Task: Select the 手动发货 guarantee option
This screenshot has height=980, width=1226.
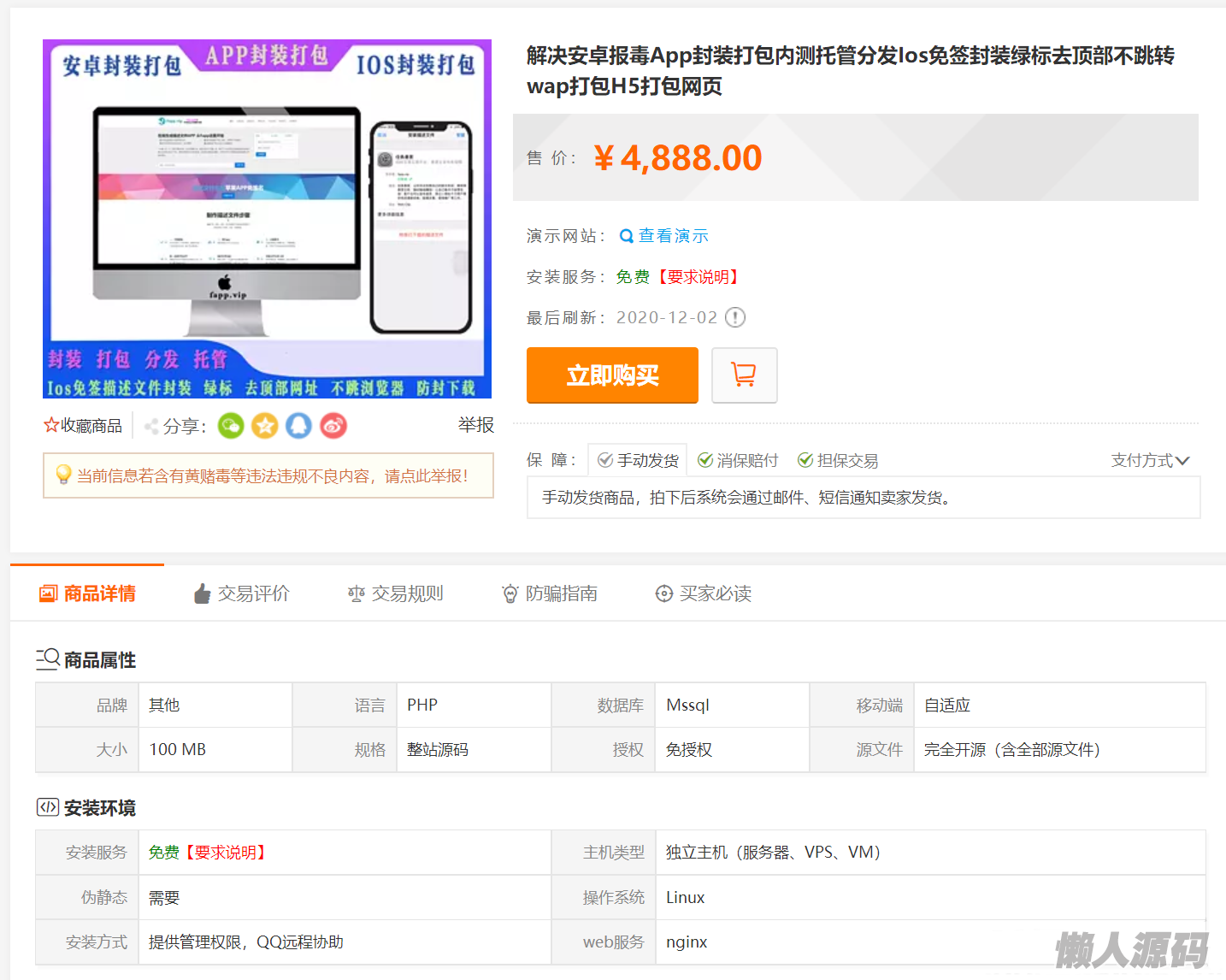Action: point(638,461)
